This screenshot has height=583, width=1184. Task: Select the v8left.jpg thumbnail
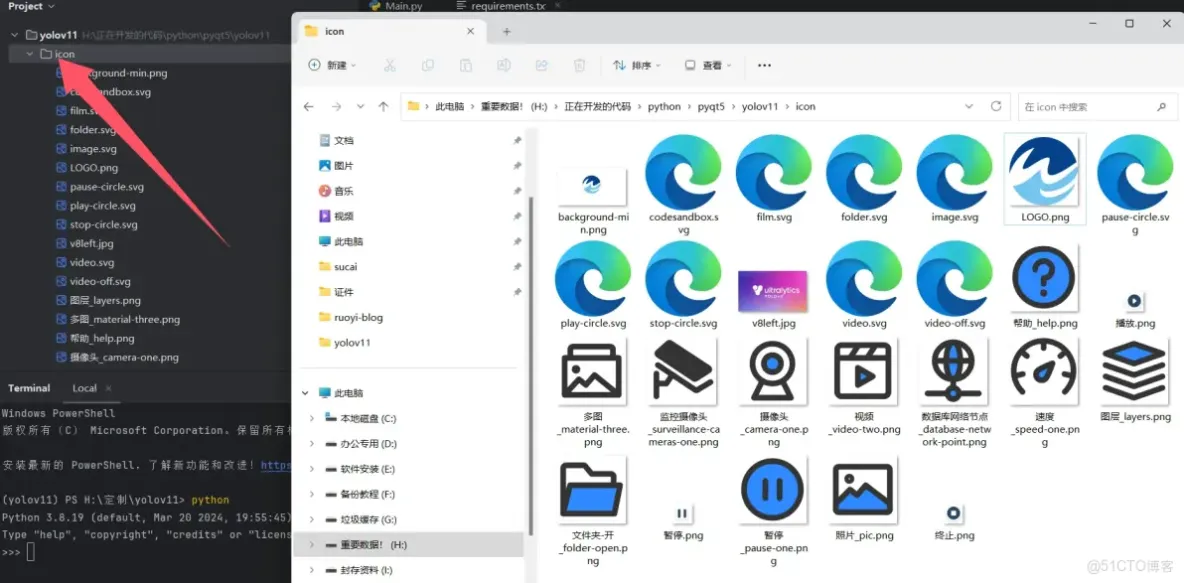click(x=774, y=291)
